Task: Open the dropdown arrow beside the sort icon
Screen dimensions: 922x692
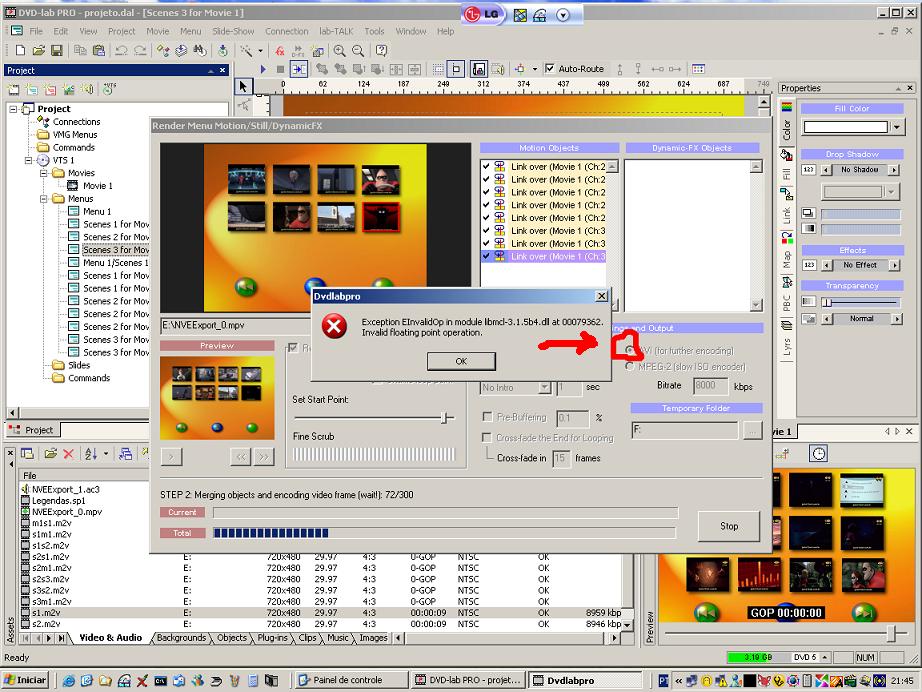Action: tap(106, 453)
